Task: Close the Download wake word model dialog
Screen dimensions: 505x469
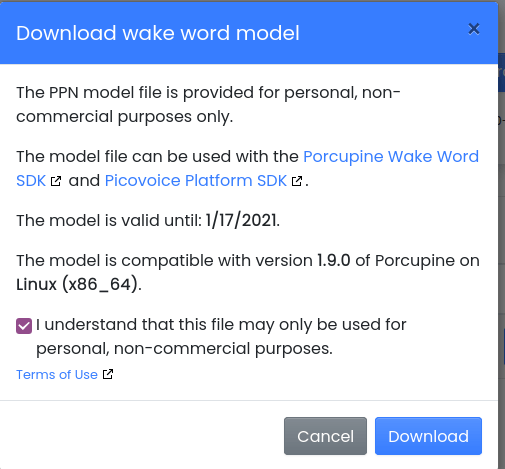Action: 474,29
